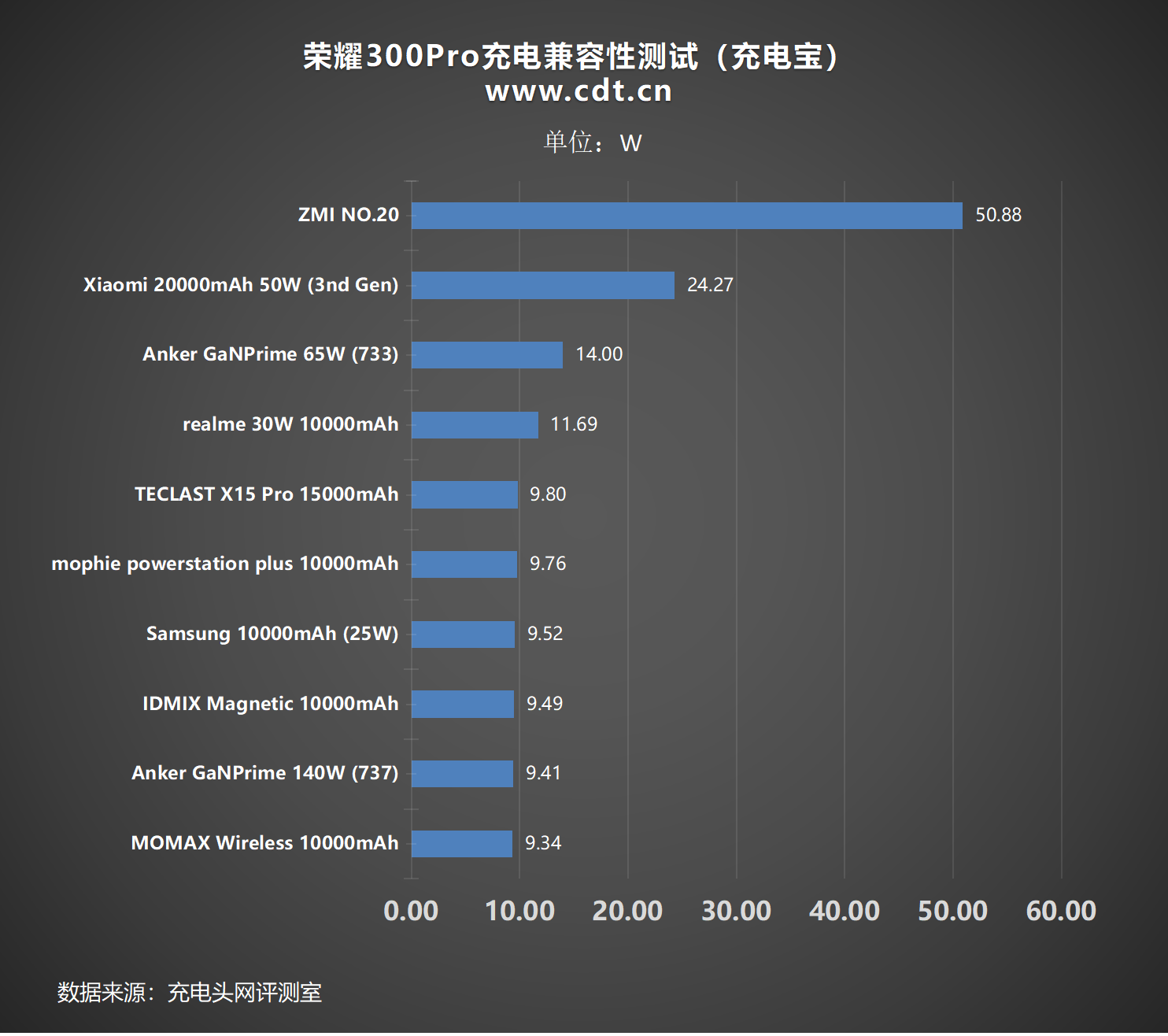The width and height of the screenshot is (1168, 1036).
Task: Click the 30.00 axis label
Action: click(737, 911)
